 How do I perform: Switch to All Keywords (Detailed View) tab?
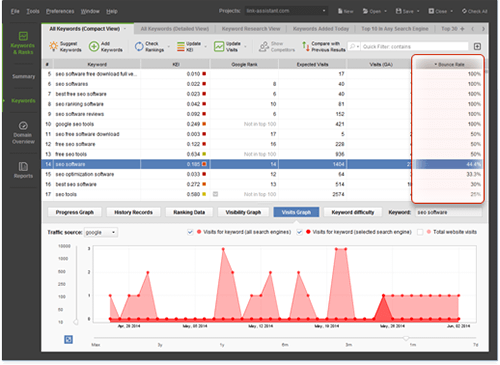click(x=175, y=29)
